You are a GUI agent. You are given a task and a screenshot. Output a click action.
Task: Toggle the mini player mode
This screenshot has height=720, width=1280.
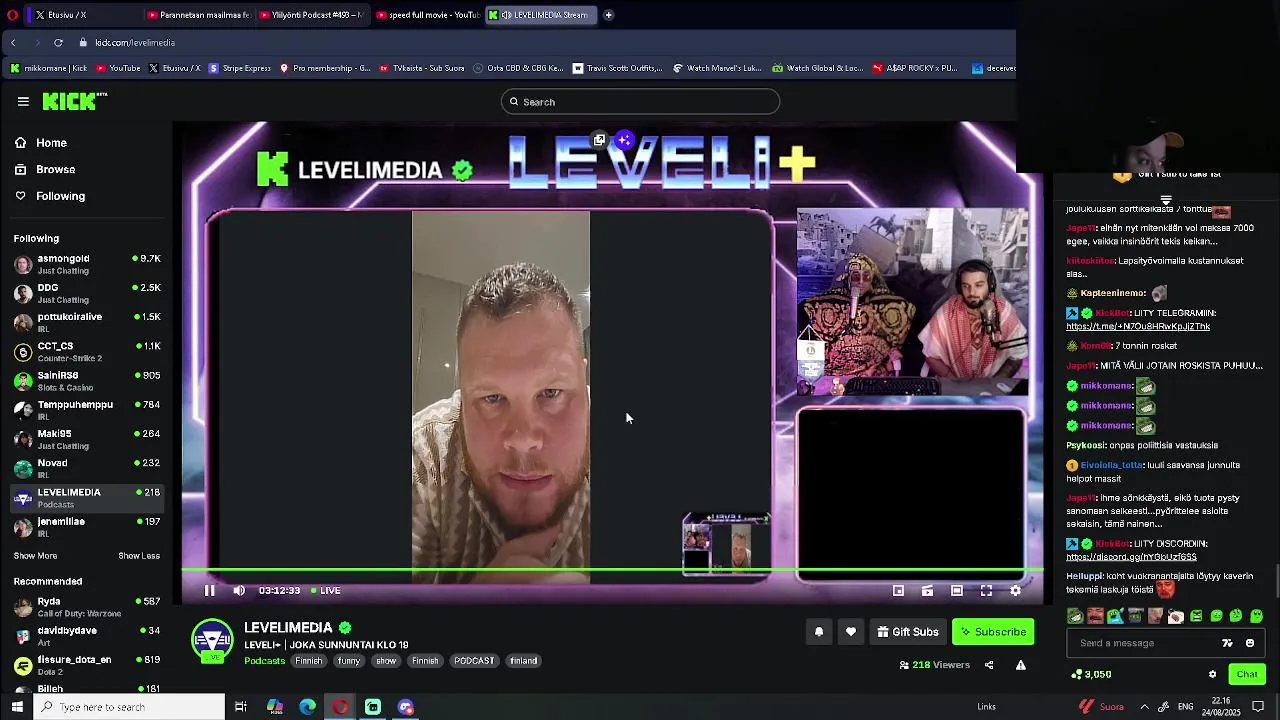click(x=898, y=591)
